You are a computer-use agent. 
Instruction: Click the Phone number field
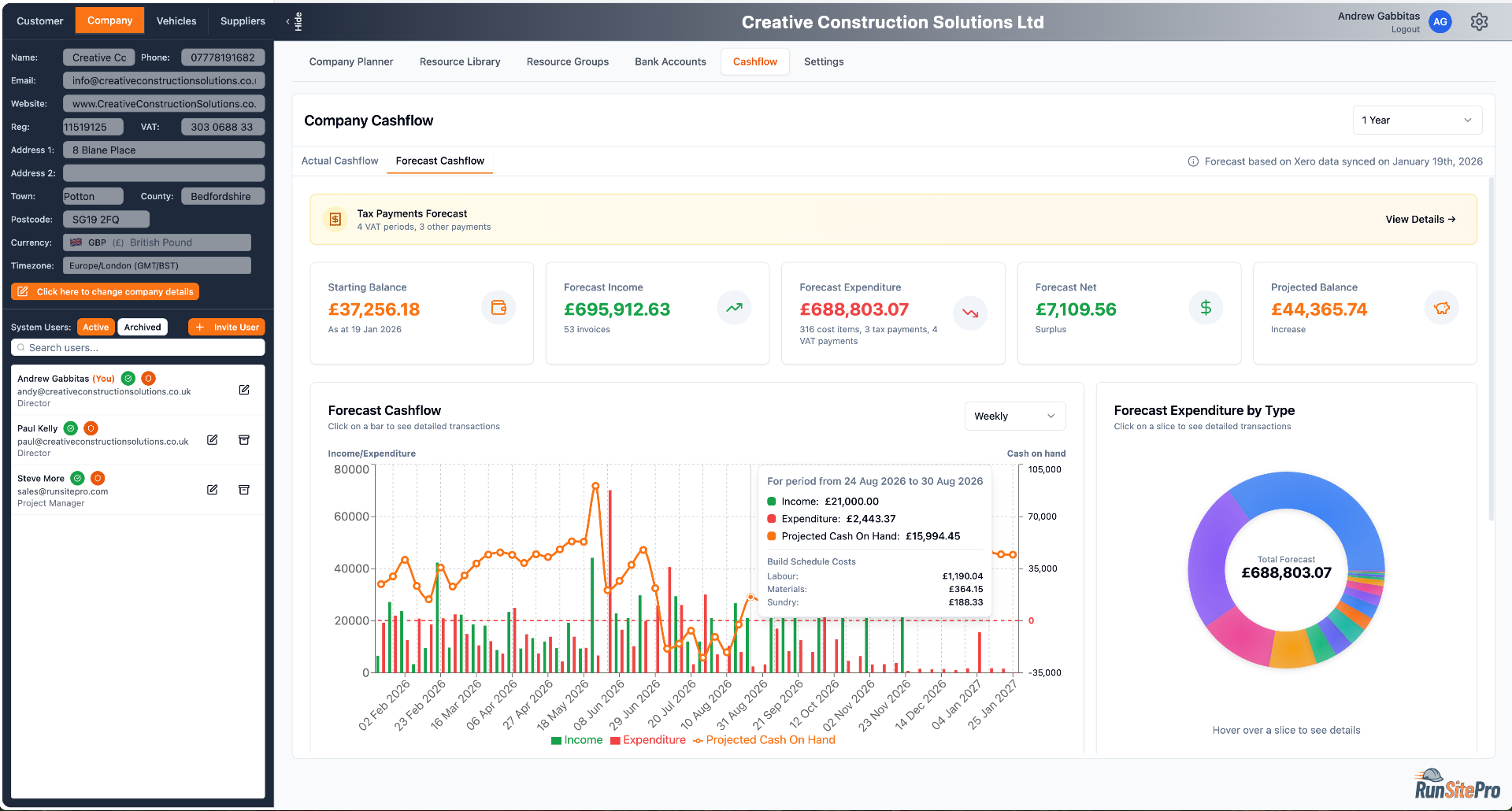[x=223, y=57]
